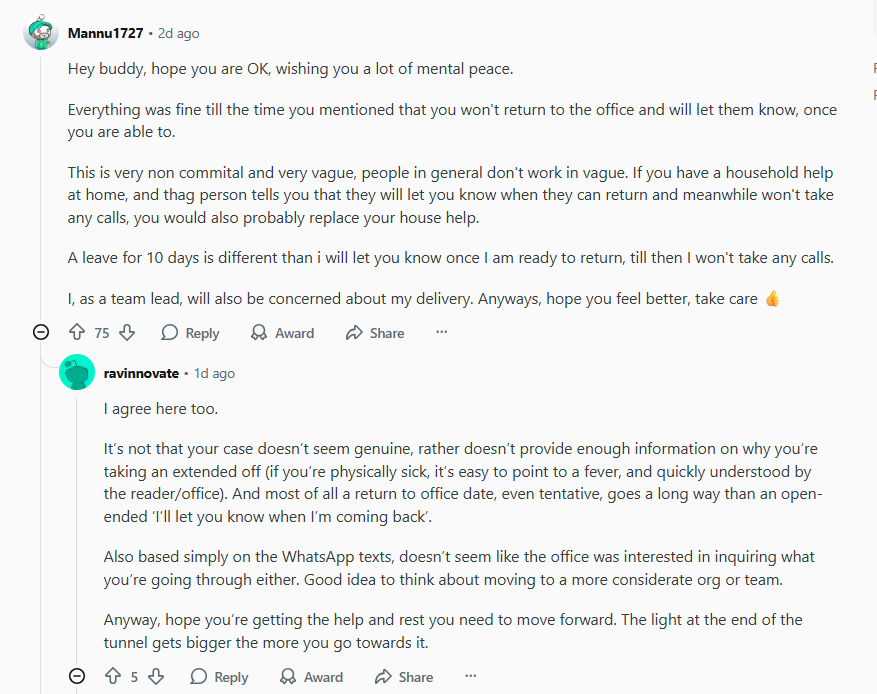Share Mannu1727's comment
Image resolution: width=877 pixels, height=694 pixels.
click(x=375, y=333)
